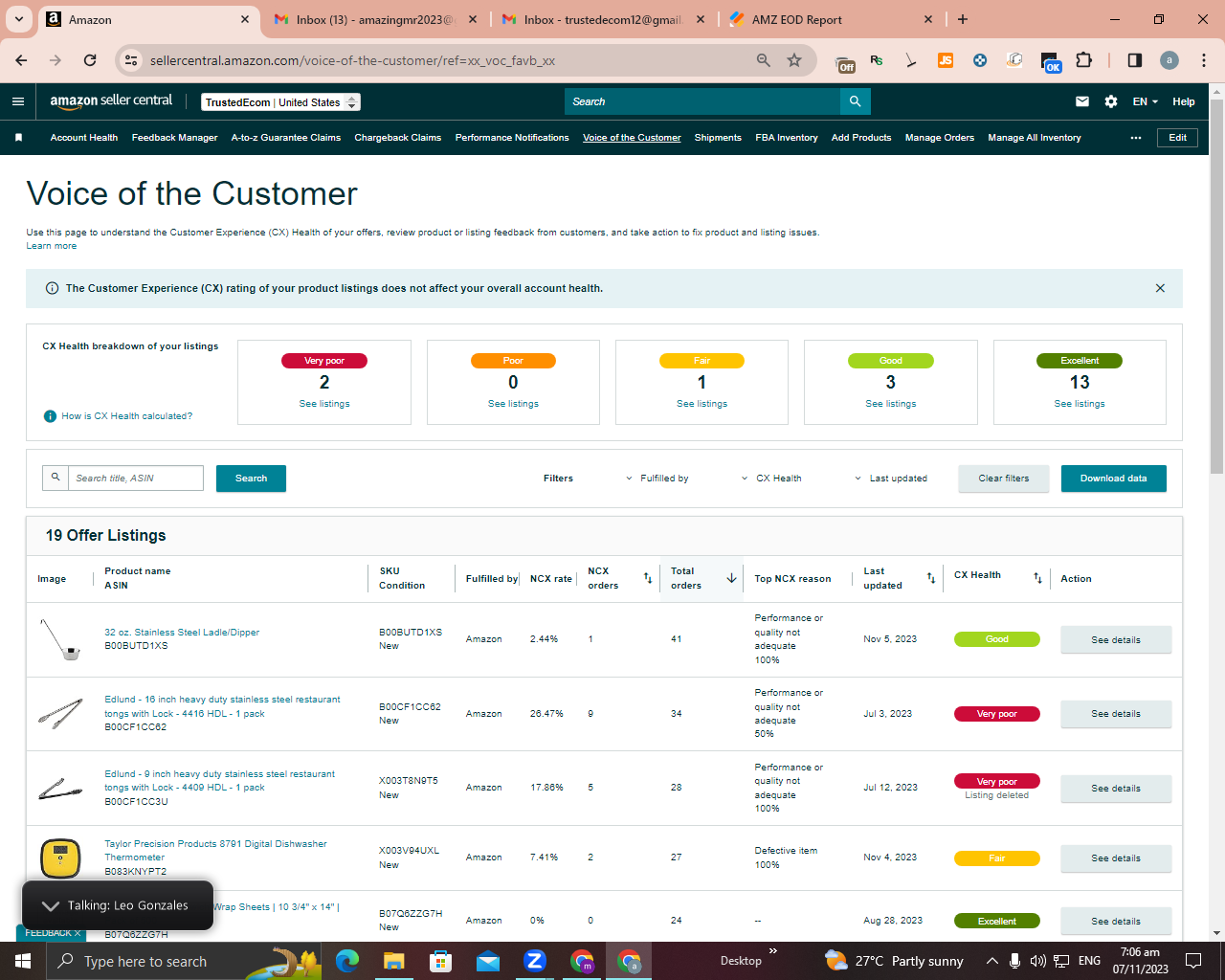Sort by NCX orders column arrows
The image size is (1225, 980).
pos(648,578)
